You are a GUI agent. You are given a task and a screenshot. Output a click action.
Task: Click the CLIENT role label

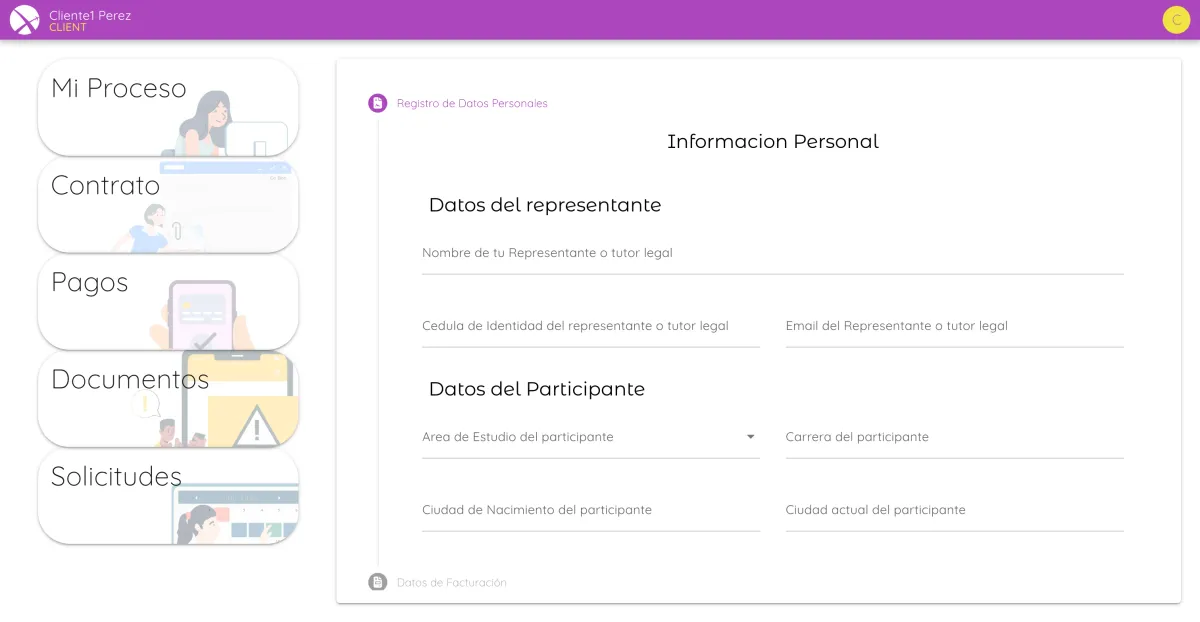68,28
